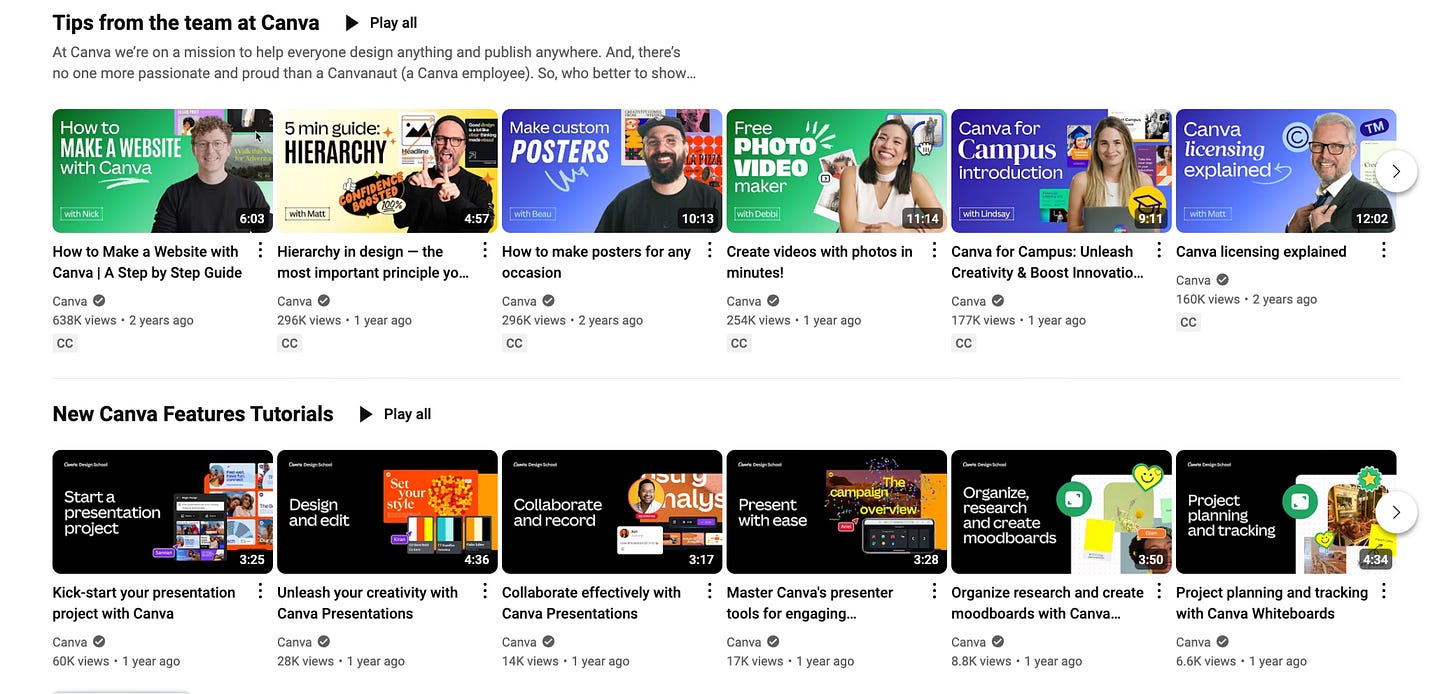Click Canva channel name under Organize research video
This screenshot has width=1456, height=694.
(x=969, y=642)
